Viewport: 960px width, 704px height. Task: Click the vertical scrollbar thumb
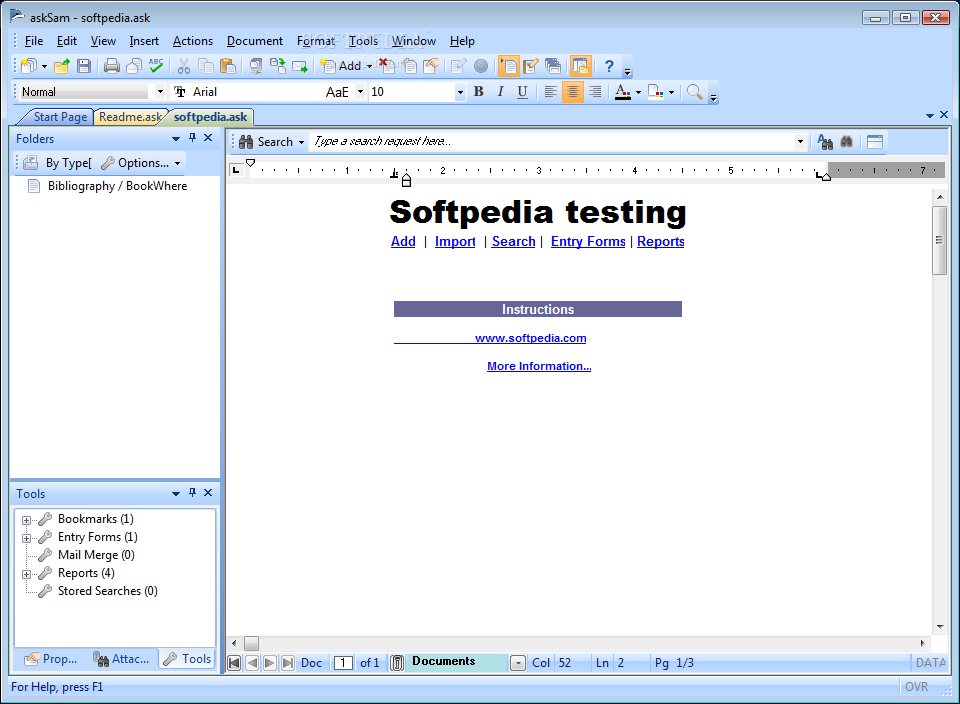click(939, 240)
